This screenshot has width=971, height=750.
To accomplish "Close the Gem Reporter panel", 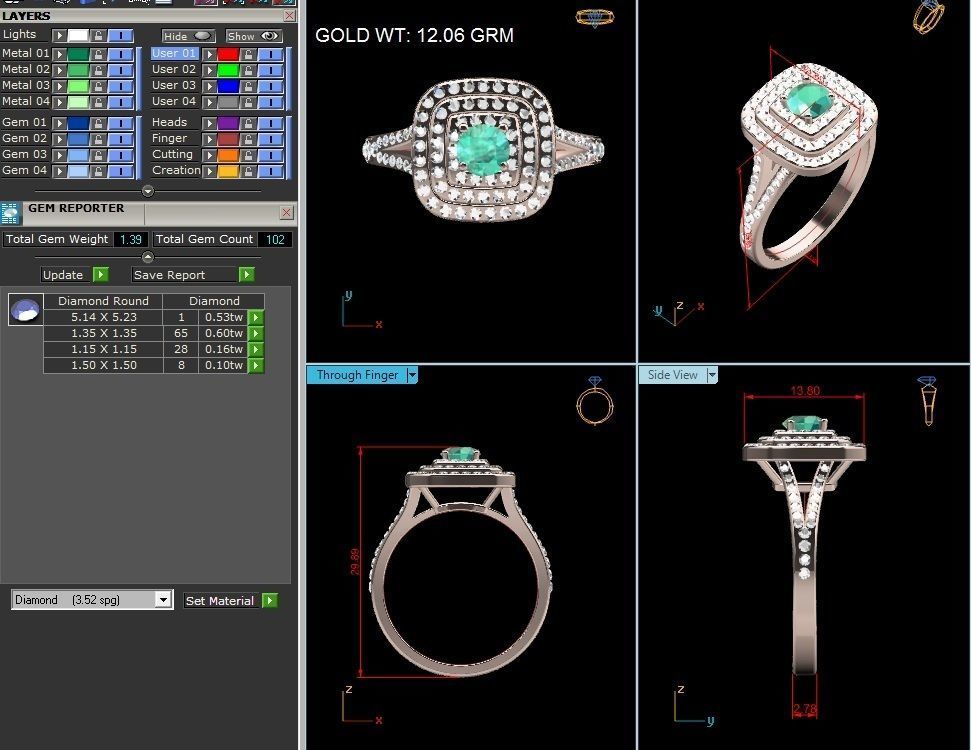I will [x=286, y=212].
